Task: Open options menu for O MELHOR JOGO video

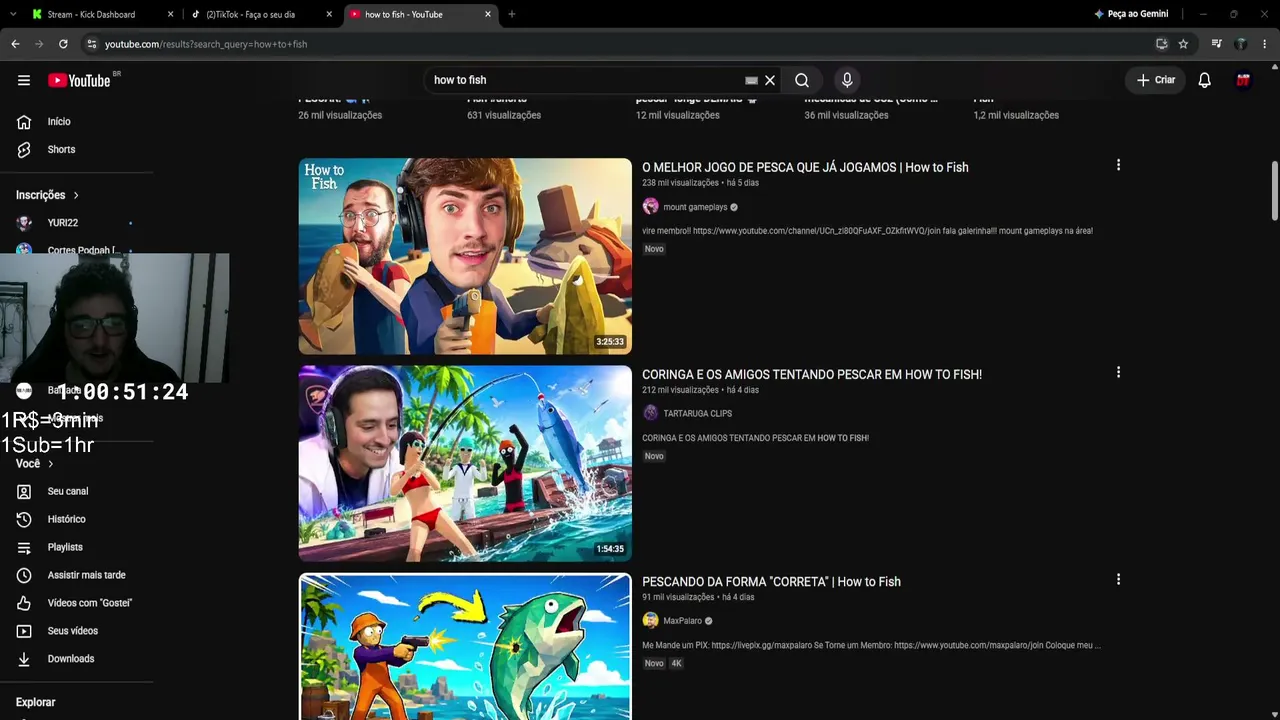Action: pyautogui.click(x=1118, y=165)
